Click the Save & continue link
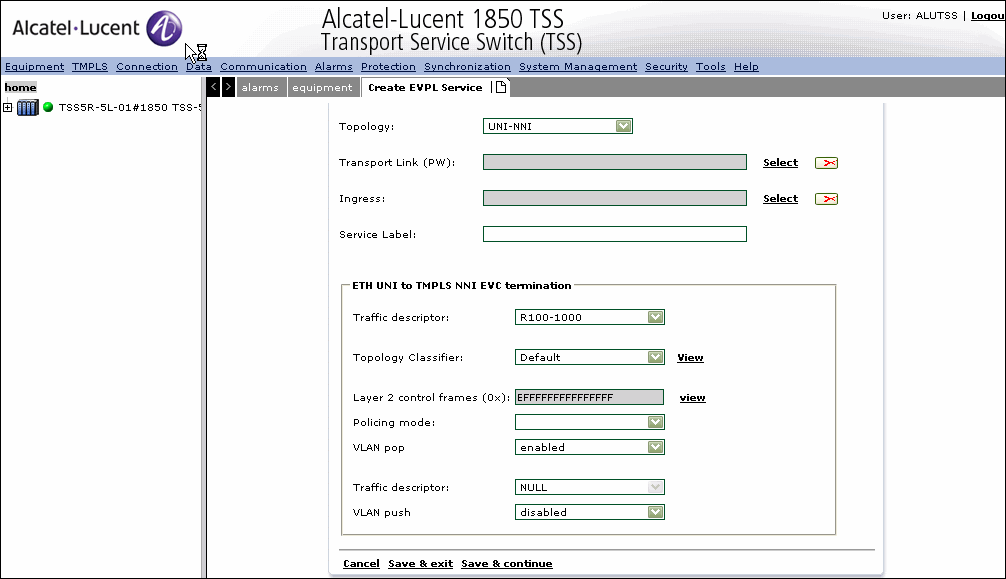 pos(507,564)
